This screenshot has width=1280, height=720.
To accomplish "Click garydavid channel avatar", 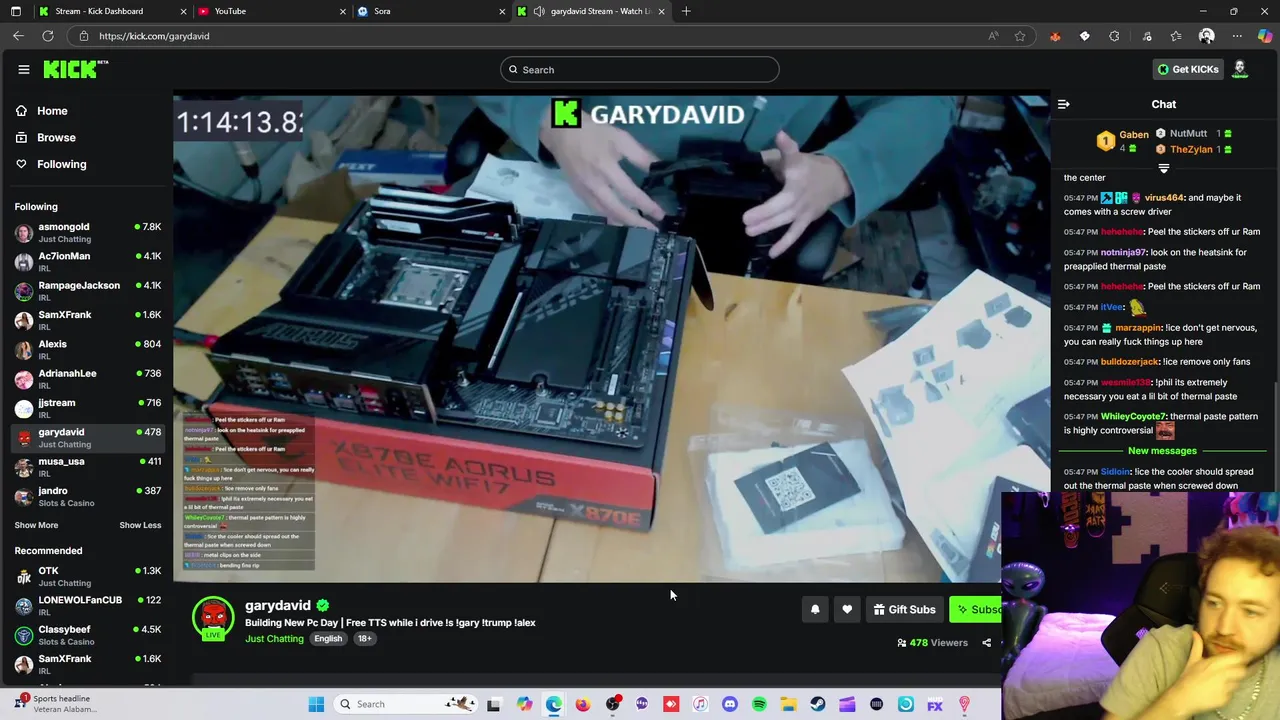I will pos(213,617).
